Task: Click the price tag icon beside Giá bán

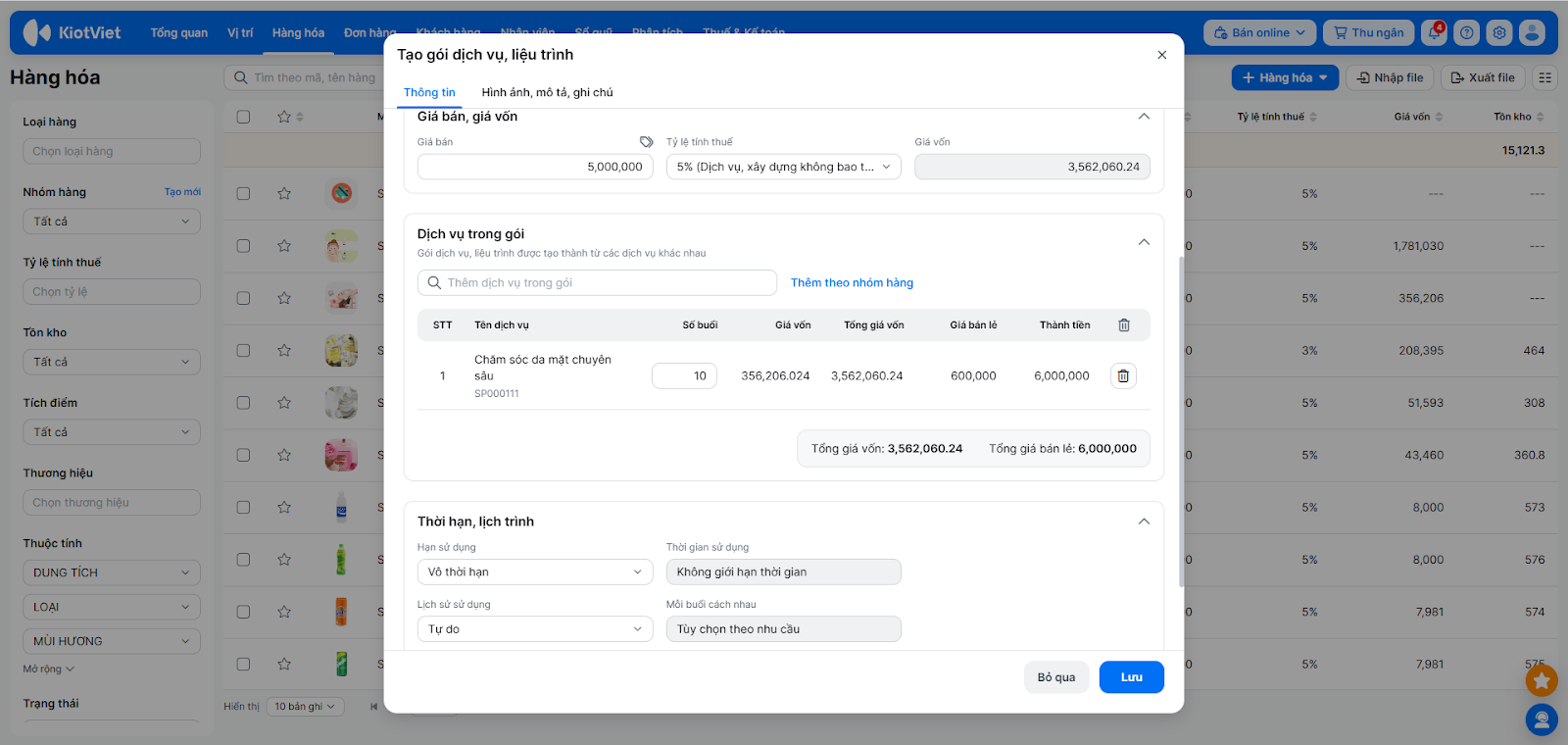Action: point(646,142)
